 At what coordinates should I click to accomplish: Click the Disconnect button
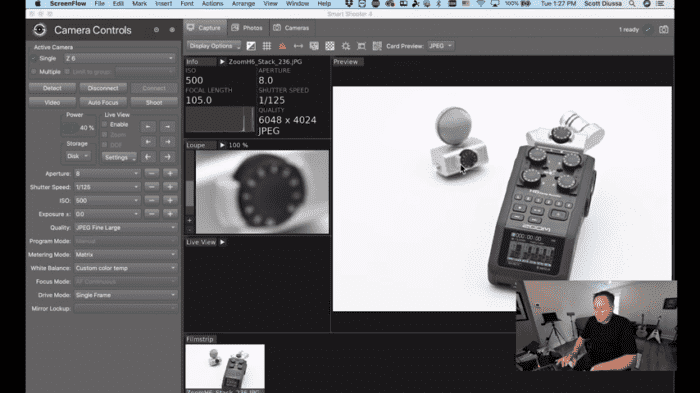103,88
